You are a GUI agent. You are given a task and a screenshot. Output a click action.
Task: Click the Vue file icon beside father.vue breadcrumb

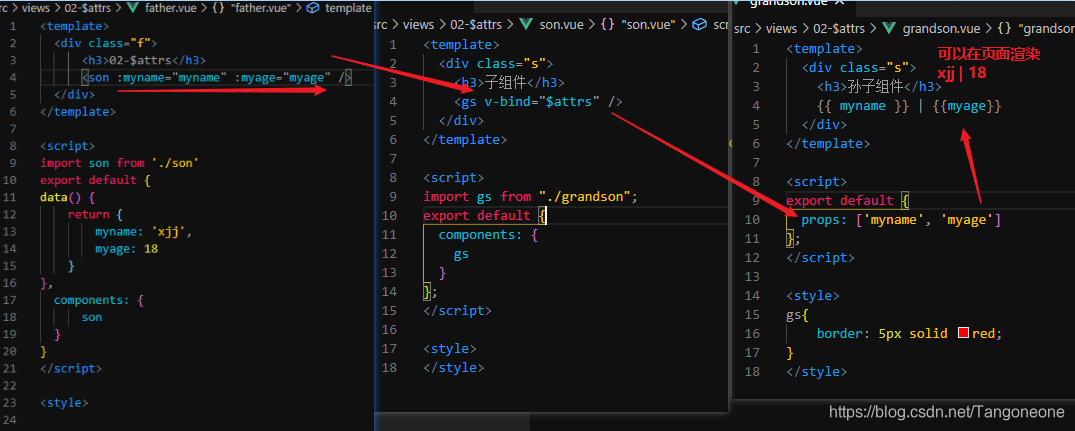pos(134,8)
